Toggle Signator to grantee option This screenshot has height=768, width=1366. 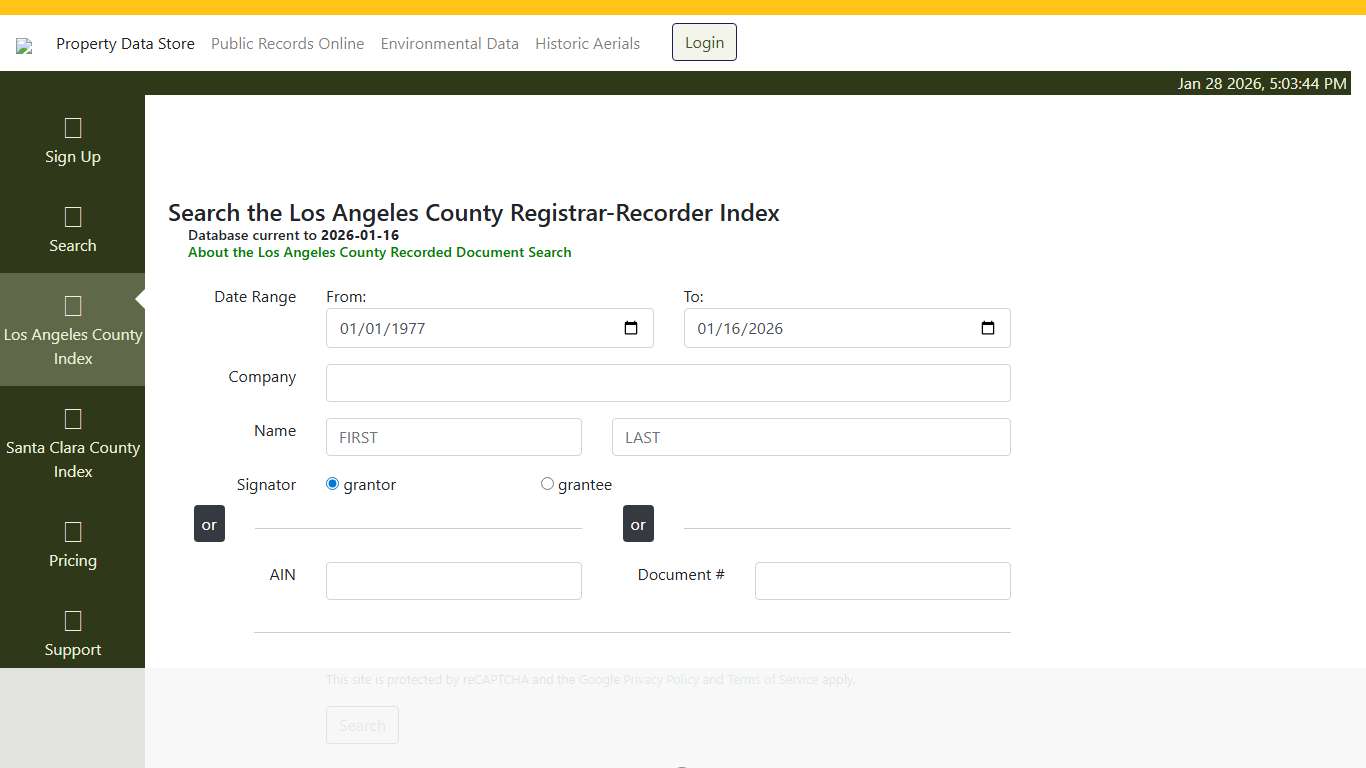(547, 483)
